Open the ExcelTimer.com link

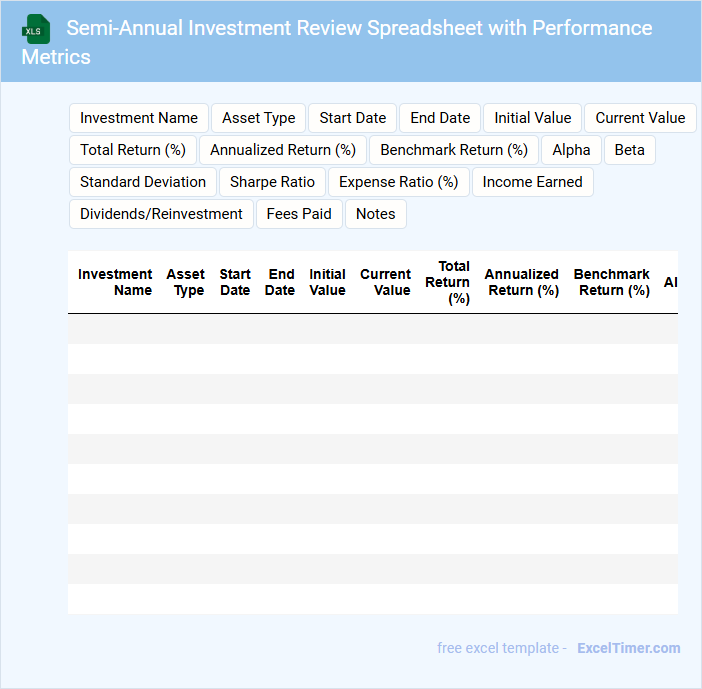[x=629, y=648]
